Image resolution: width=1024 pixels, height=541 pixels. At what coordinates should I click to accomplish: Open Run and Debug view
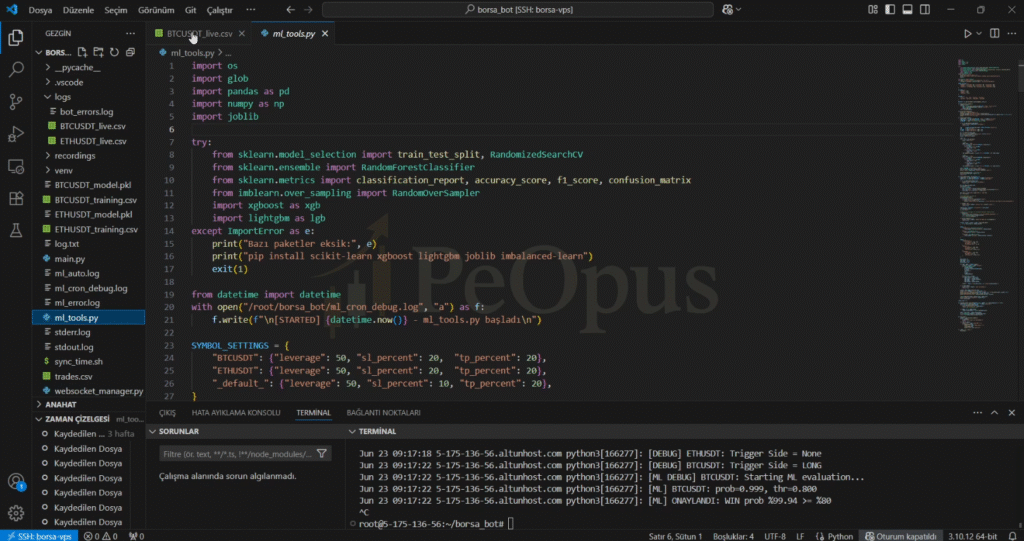click(x=16, y=134)
